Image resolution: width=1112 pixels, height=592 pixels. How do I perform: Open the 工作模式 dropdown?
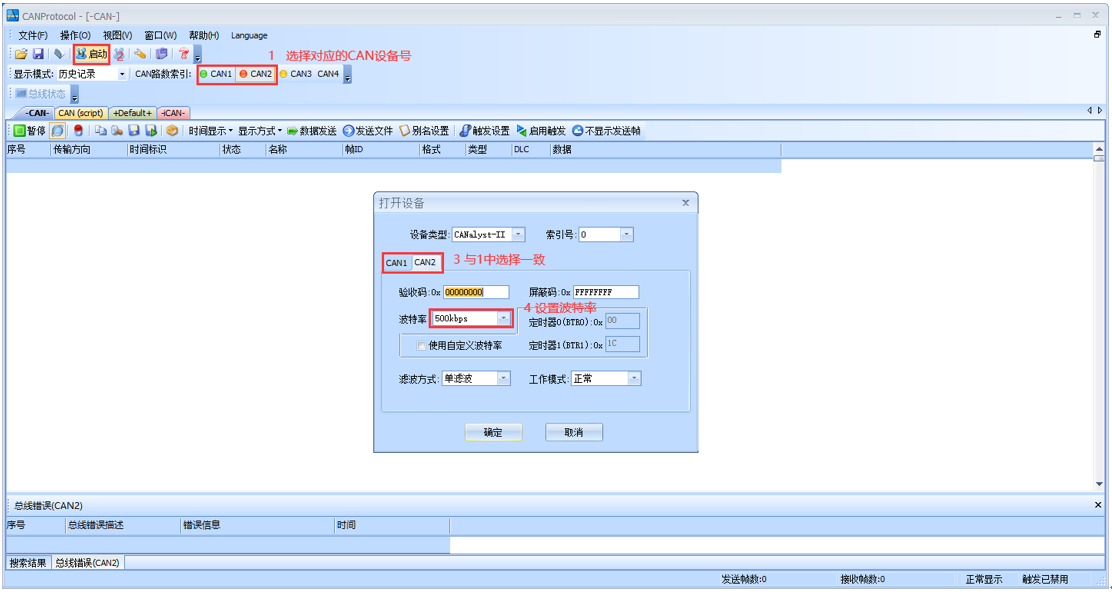pos(634,379)
